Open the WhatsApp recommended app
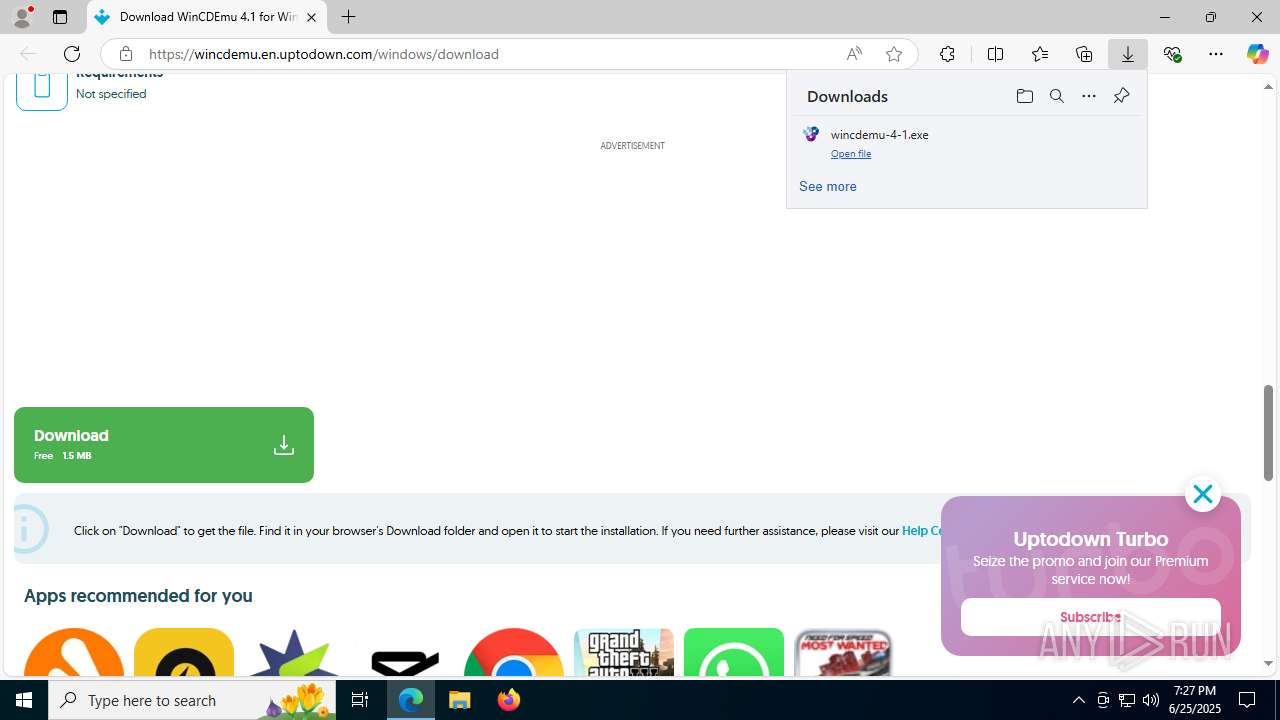1280x720 pixels. [734, 652]
